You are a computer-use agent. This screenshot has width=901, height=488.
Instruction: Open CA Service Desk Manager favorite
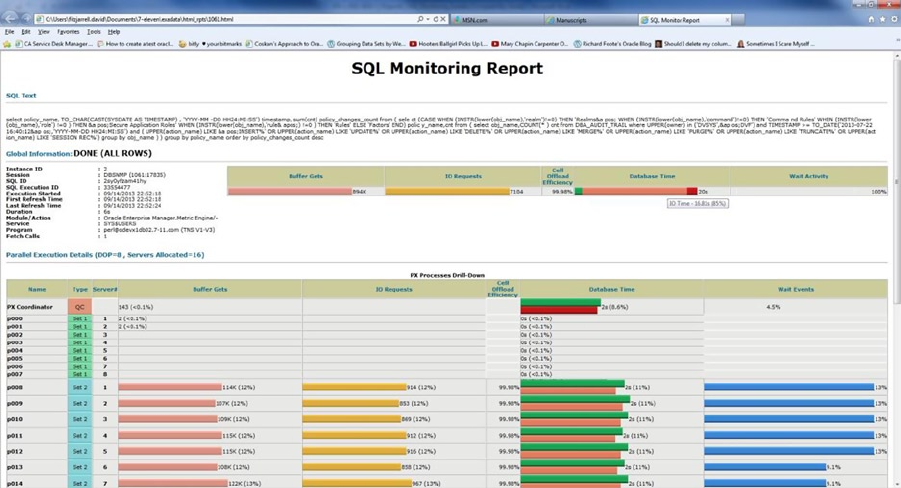53,44
